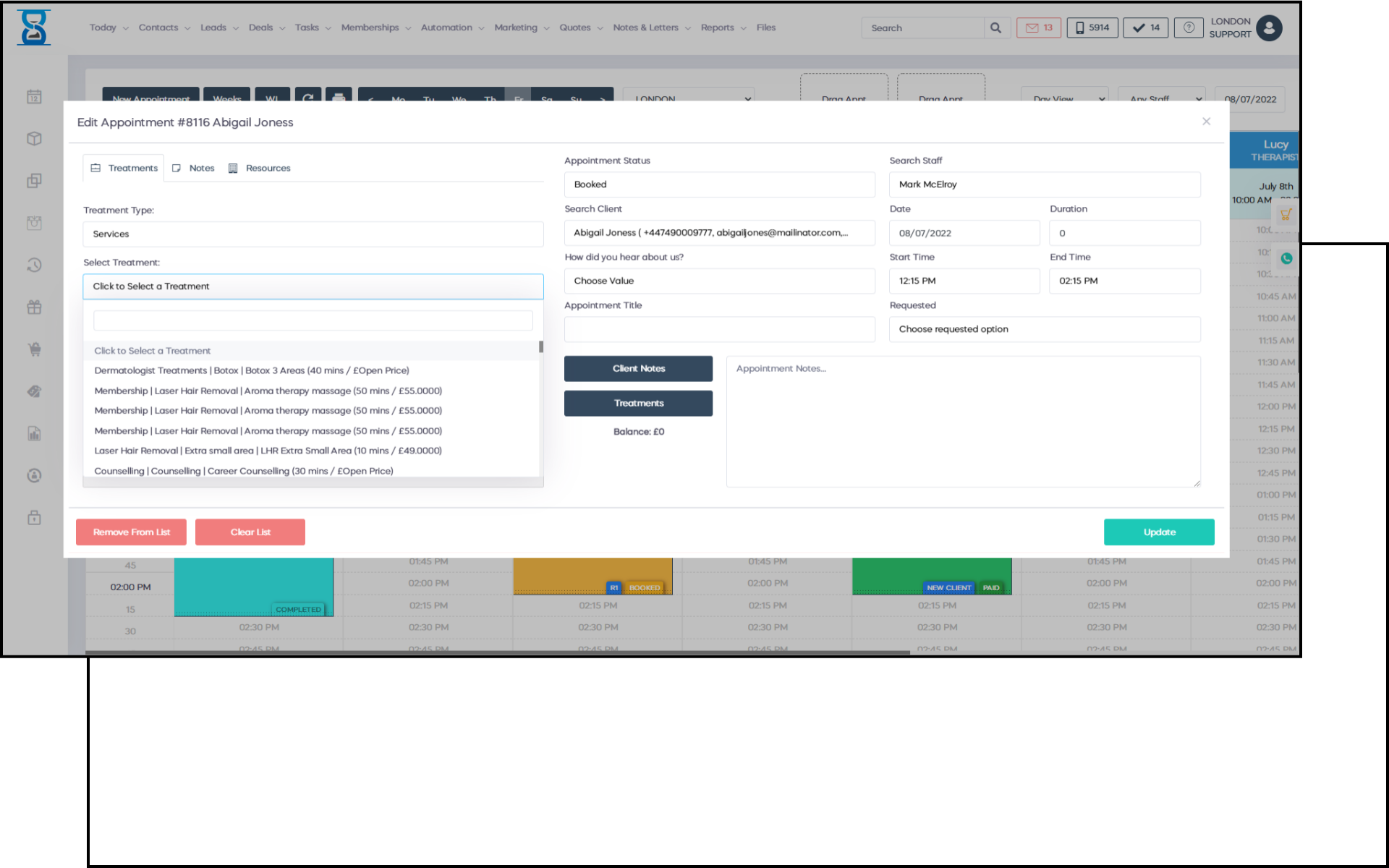Click the SMS credits phone icon 5914

point(1092,28)
